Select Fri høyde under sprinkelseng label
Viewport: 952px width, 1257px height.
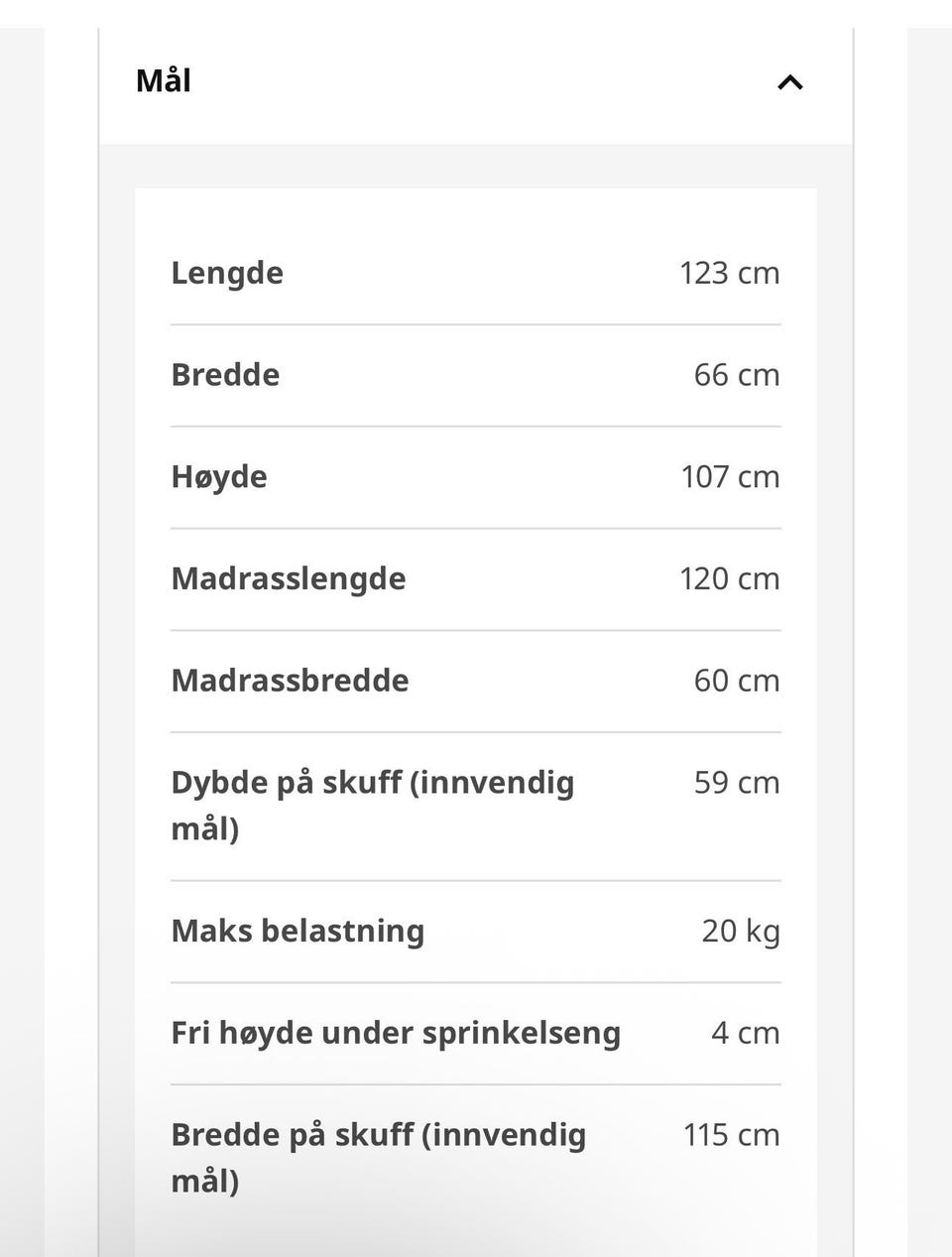click(396, 1034)
